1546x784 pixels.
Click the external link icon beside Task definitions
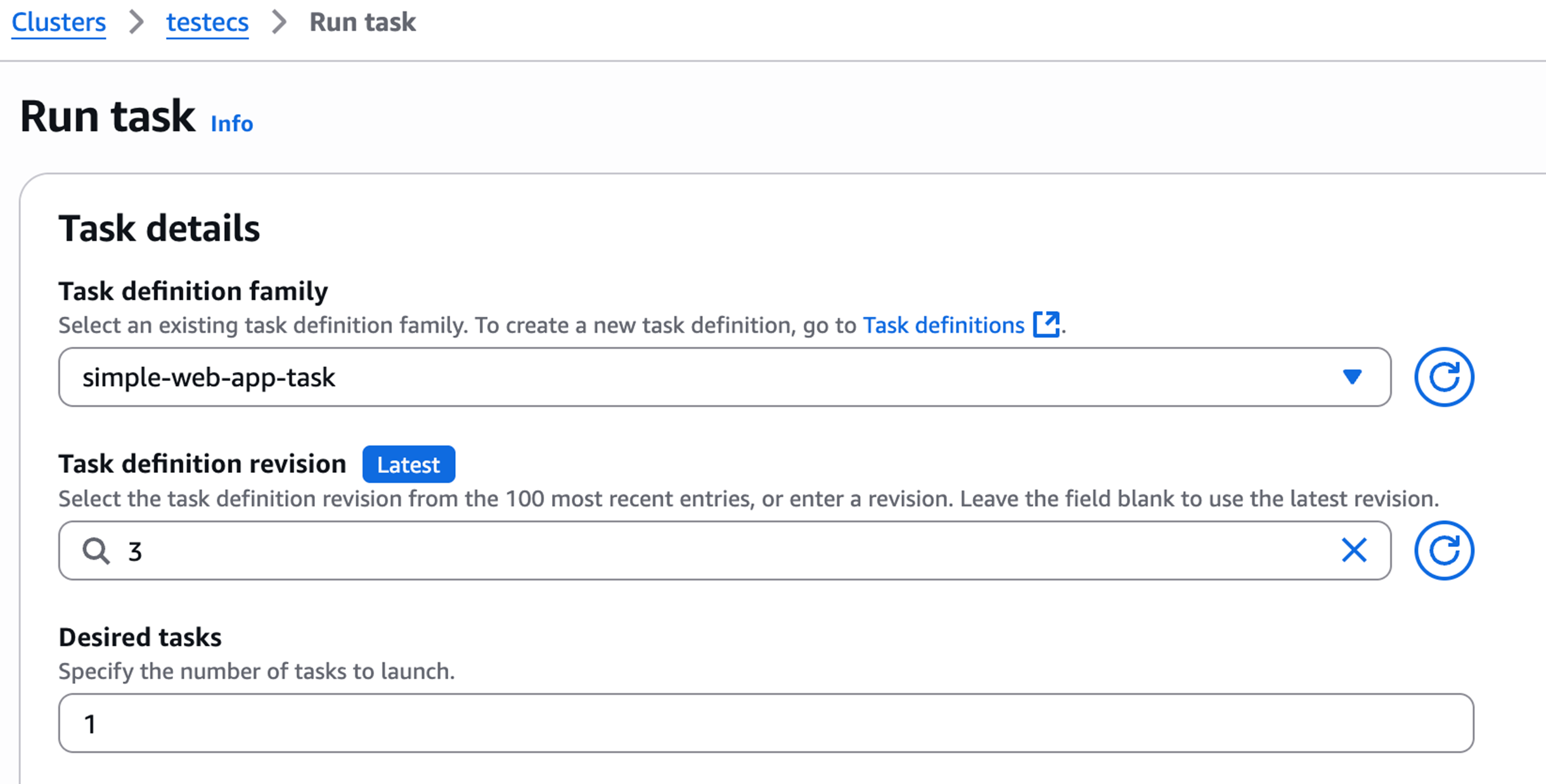point(1046,325)
